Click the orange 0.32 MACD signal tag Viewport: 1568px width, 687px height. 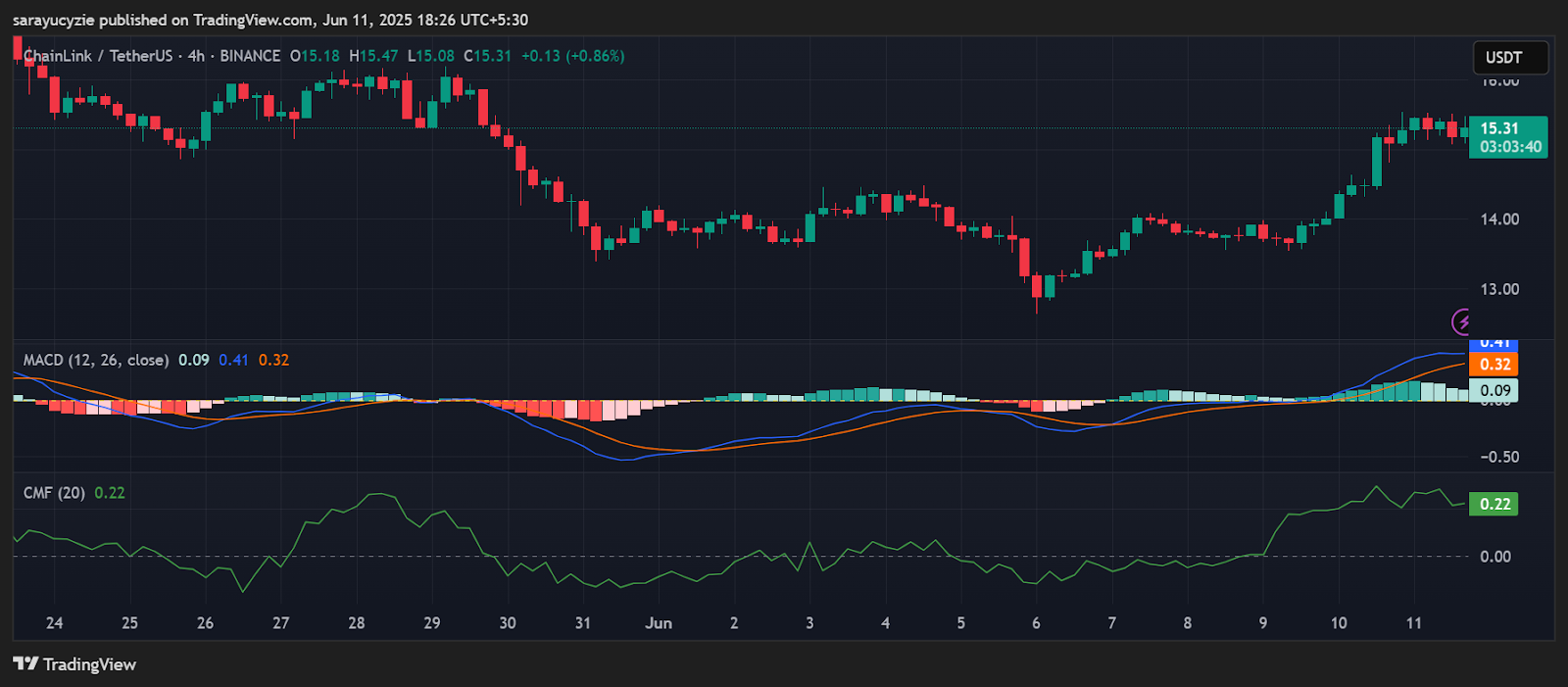tap(1494, 365)
